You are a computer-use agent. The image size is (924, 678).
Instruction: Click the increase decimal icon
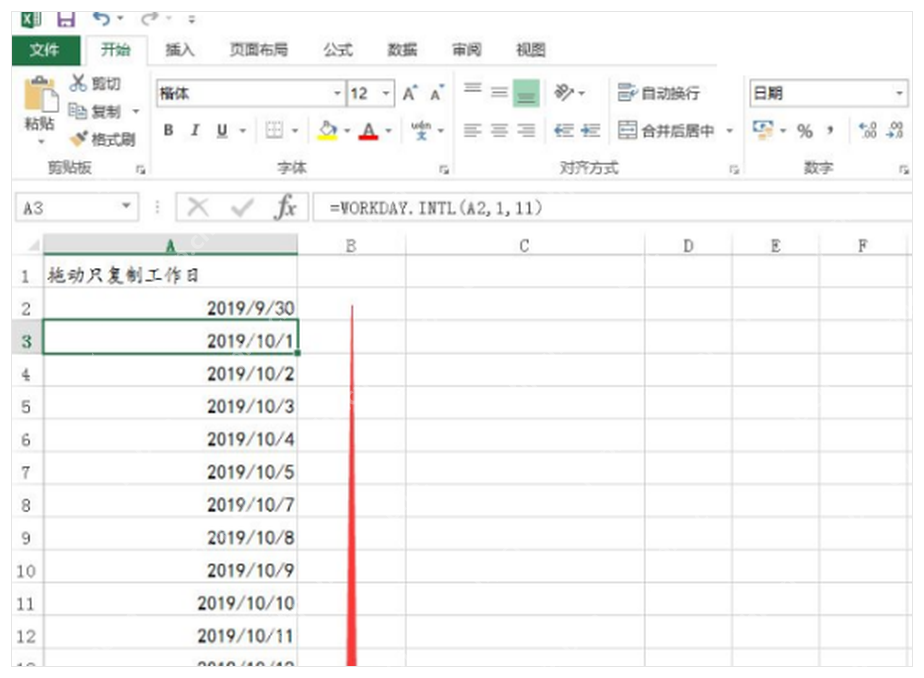coord(868,130)
